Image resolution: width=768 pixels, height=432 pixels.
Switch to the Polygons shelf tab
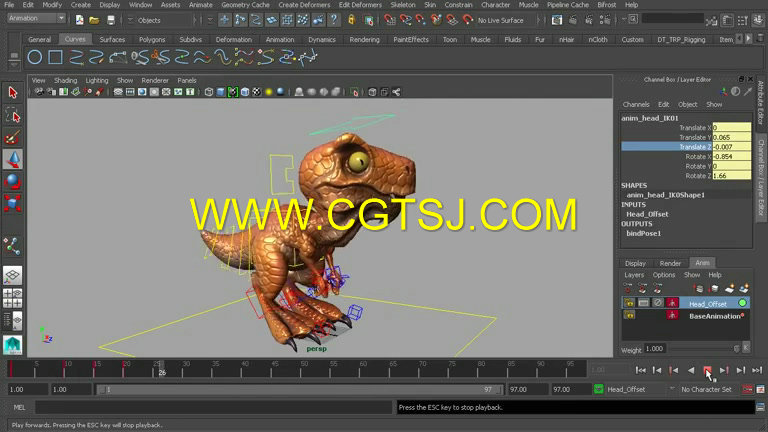[152, 39]
